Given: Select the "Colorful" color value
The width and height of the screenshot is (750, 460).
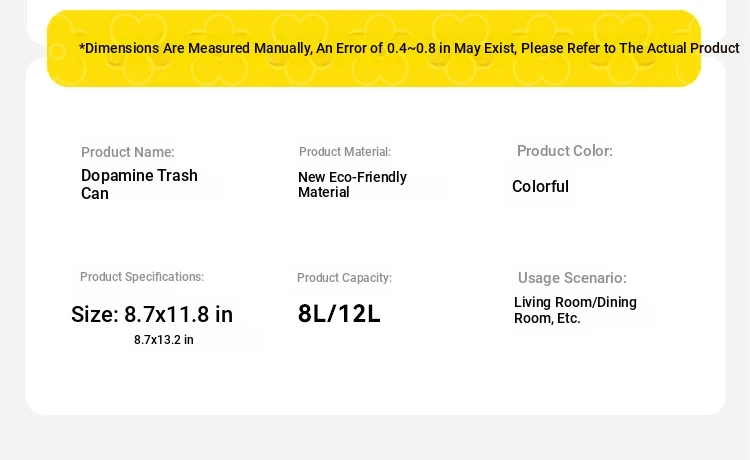Looking at the screenshot, I should pyautogui.click(x=540, y=187).
